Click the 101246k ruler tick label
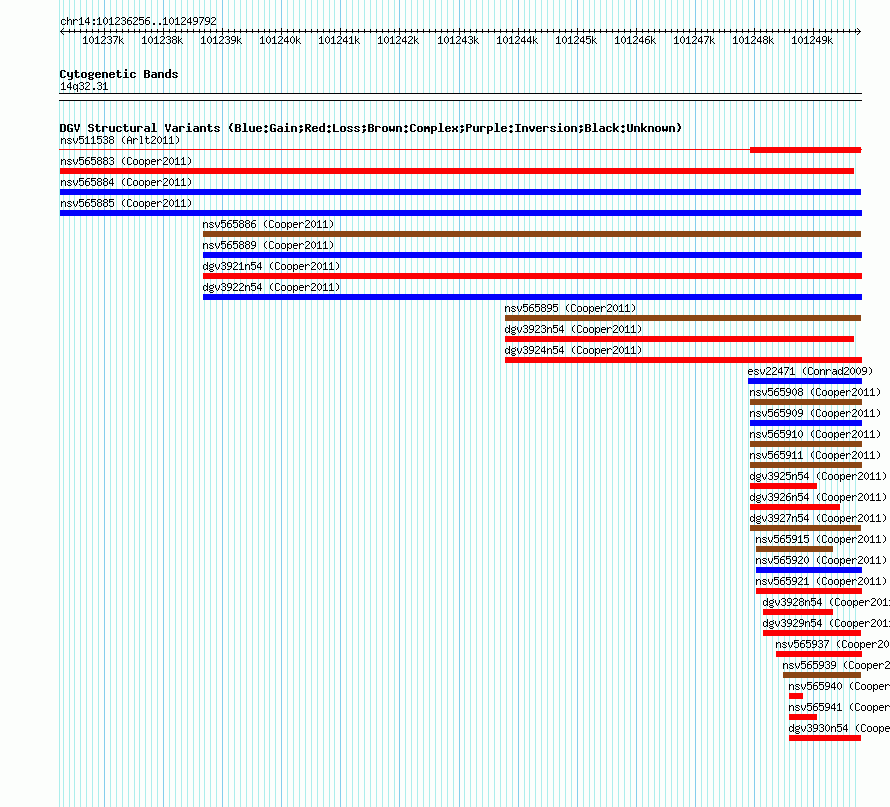 (x=635, y=40)
